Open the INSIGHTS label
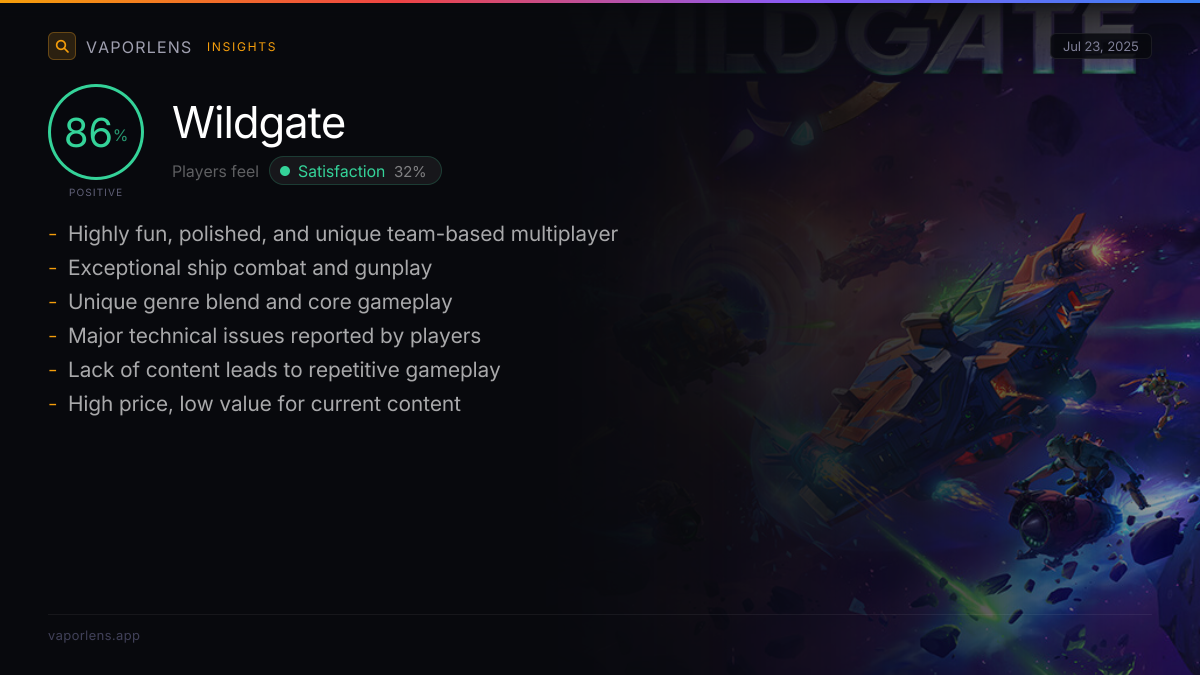The height and width of the screenshot is (675, 1200). point(242,47)
